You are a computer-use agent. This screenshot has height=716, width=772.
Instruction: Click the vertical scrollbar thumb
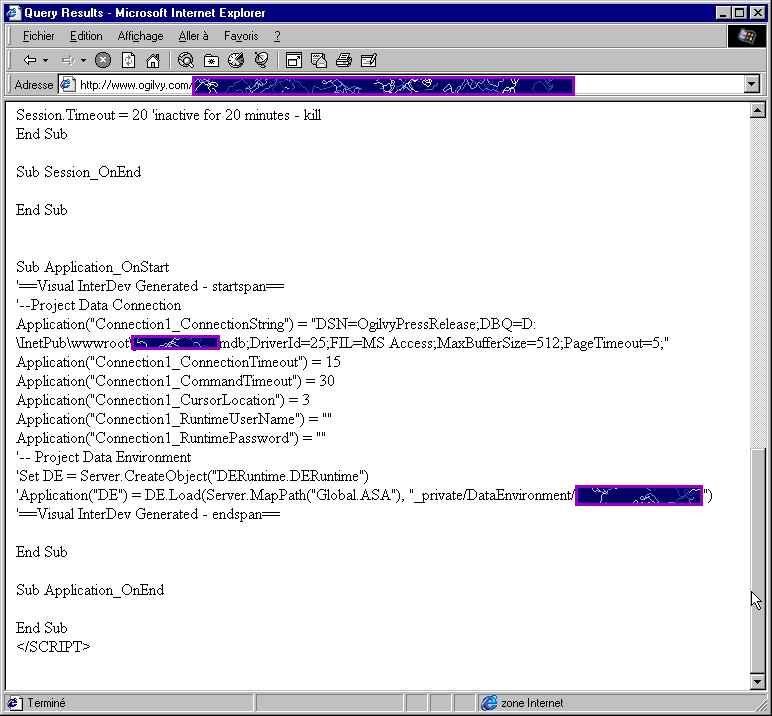(758, 560)
